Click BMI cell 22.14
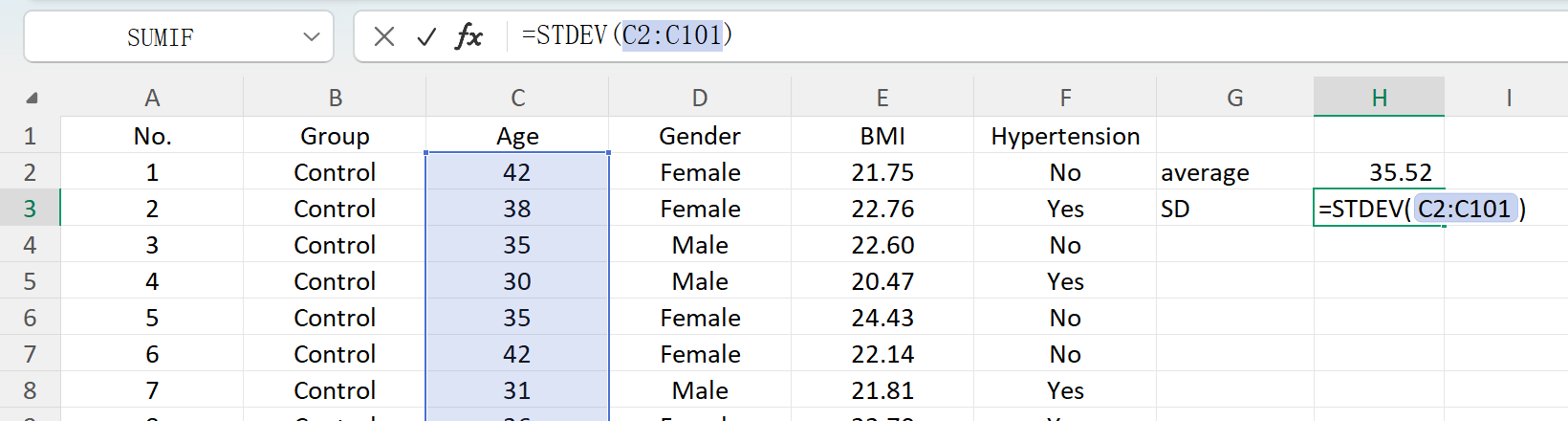 (882, 354)
